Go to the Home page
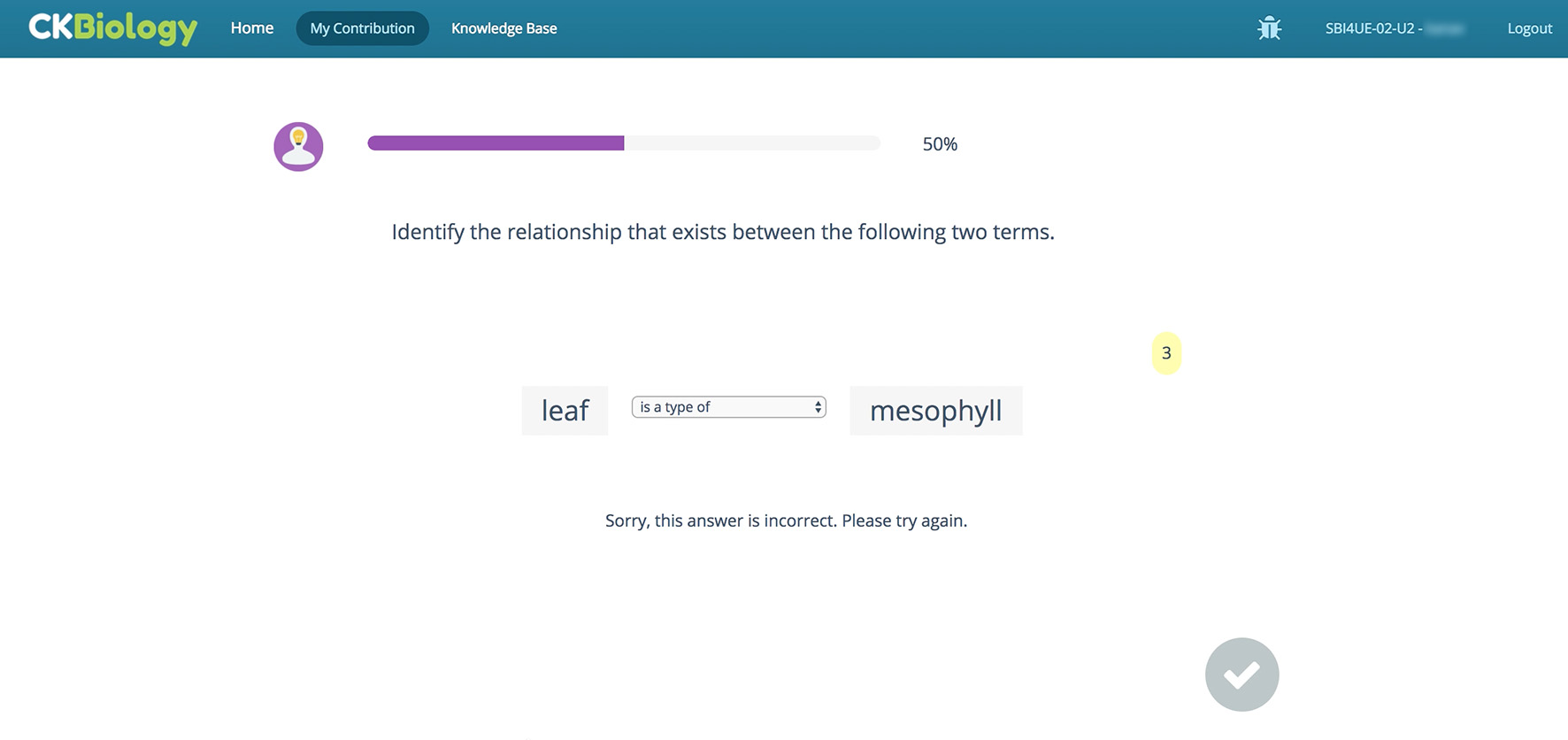 pos(252,28)
